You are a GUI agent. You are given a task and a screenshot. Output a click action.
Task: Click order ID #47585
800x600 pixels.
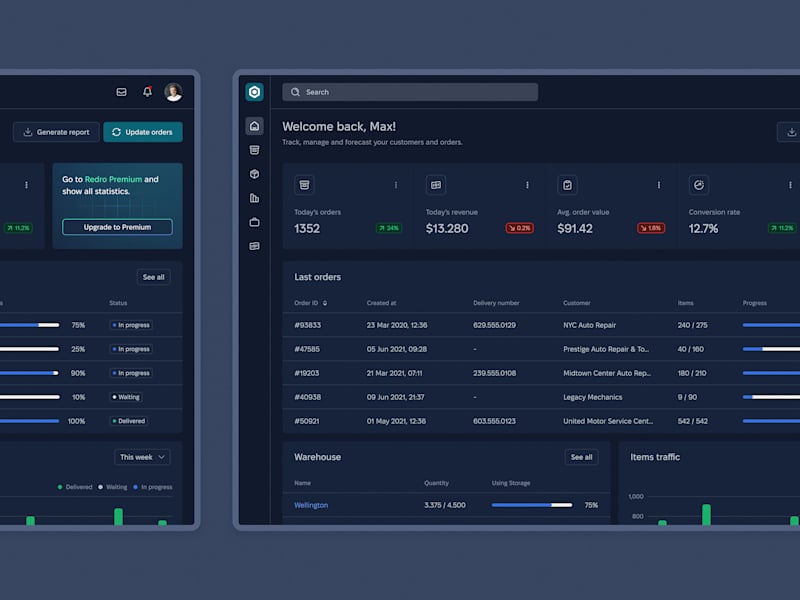(307, 349)
